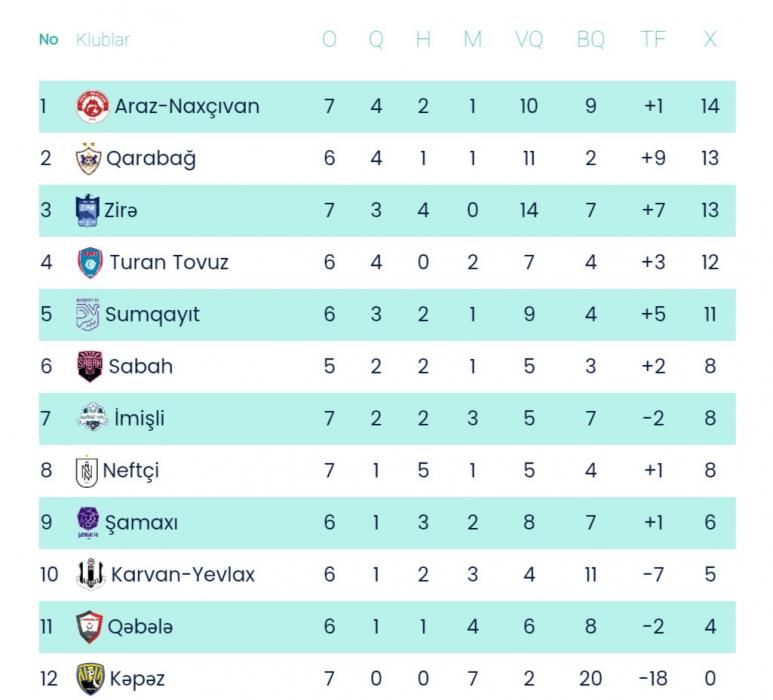The height and width of the screenshot is (700, 773).
Task: Click the TF goal difference header
Action: click(x=653, y=40)
